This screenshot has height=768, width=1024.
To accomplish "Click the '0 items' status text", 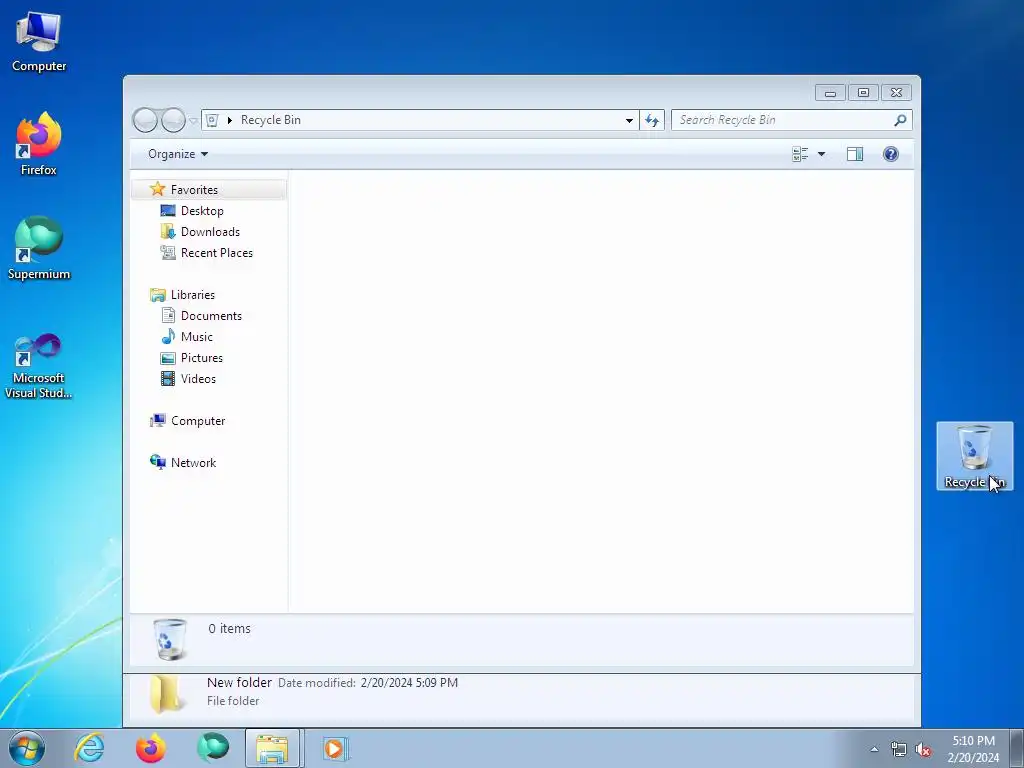I will tap(229, 628).
